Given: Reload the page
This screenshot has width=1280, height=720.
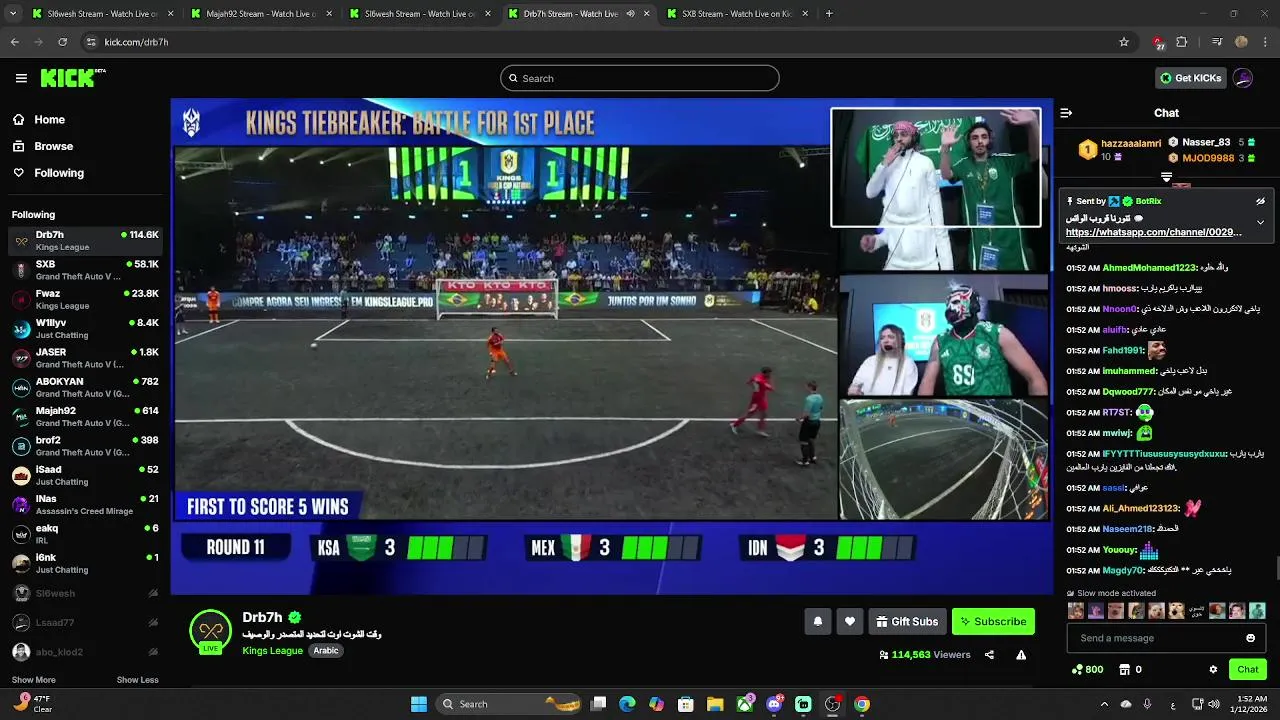Looking at the screenshot, I should (x=63, y=42).
